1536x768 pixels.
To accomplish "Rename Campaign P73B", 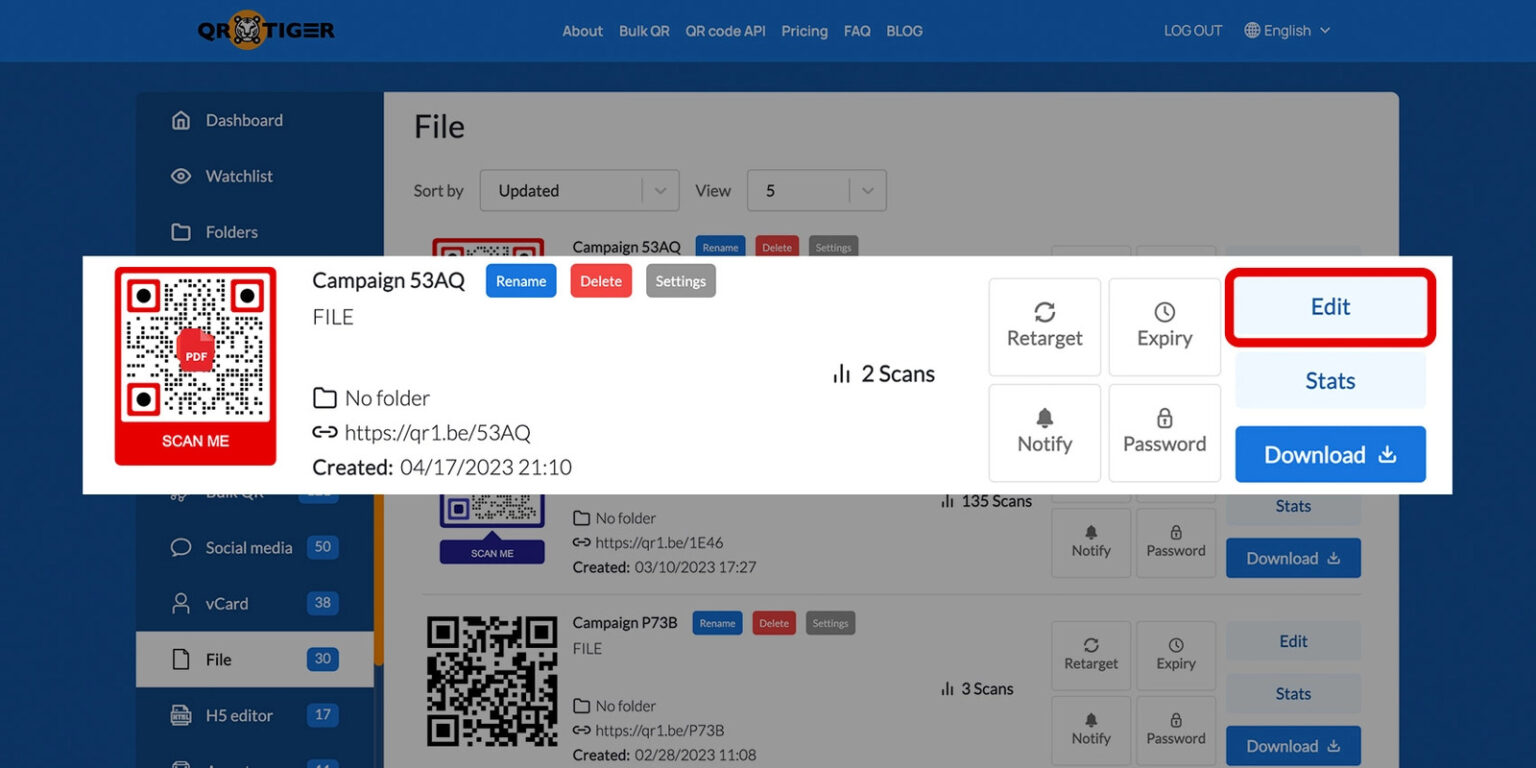I will point(717,623).
